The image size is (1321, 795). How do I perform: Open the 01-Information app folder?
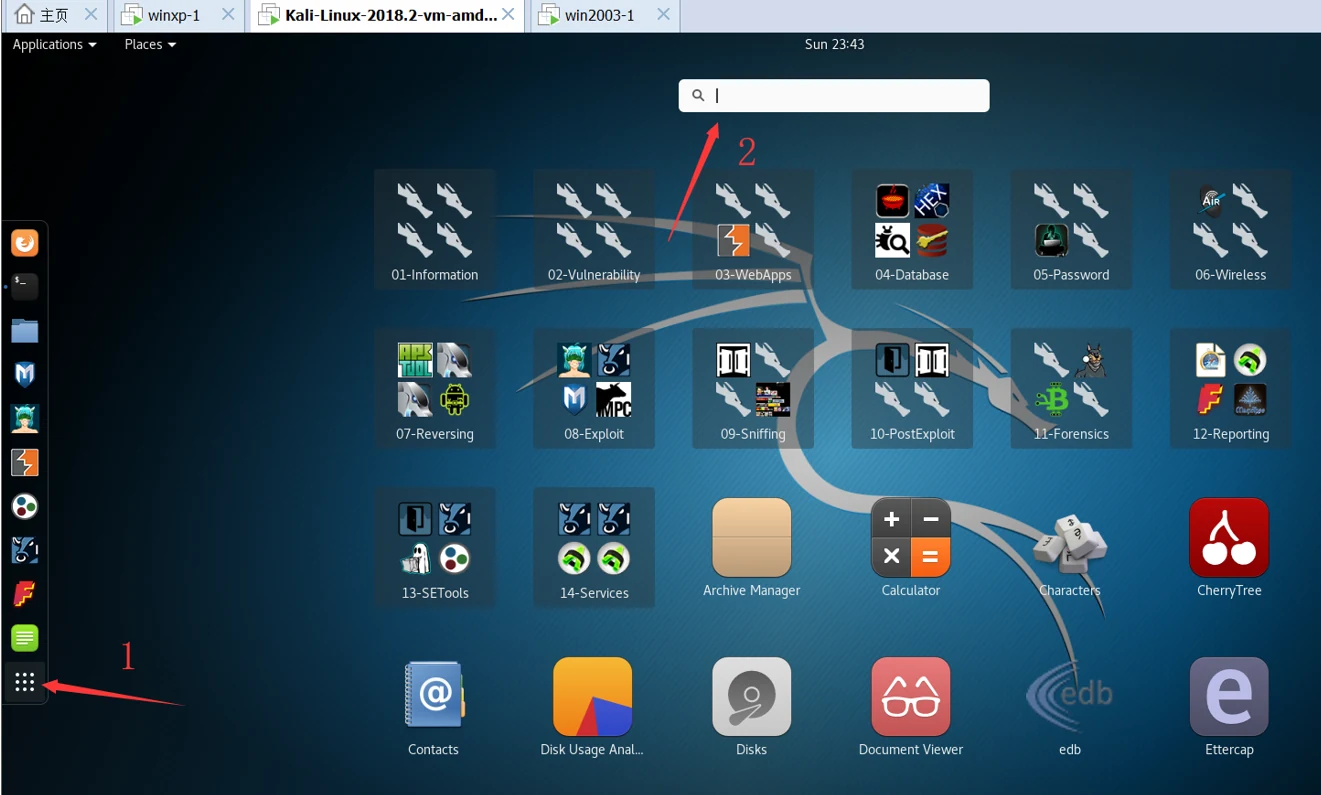pyautogui.click(x=434, y=230)
